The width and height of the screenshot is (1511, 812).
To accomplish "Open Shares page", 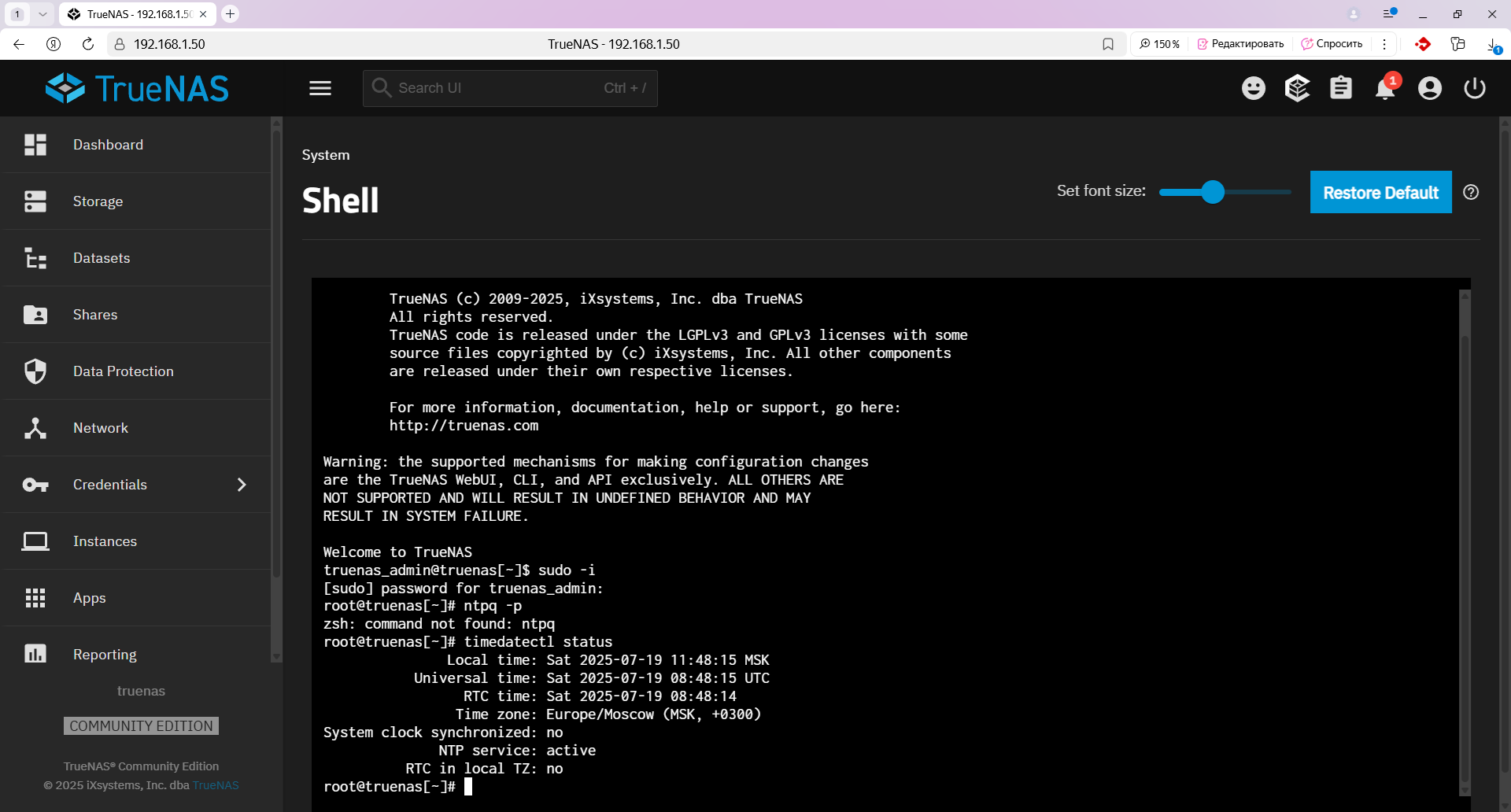I will pyautogui.click(x=137, y=315).
